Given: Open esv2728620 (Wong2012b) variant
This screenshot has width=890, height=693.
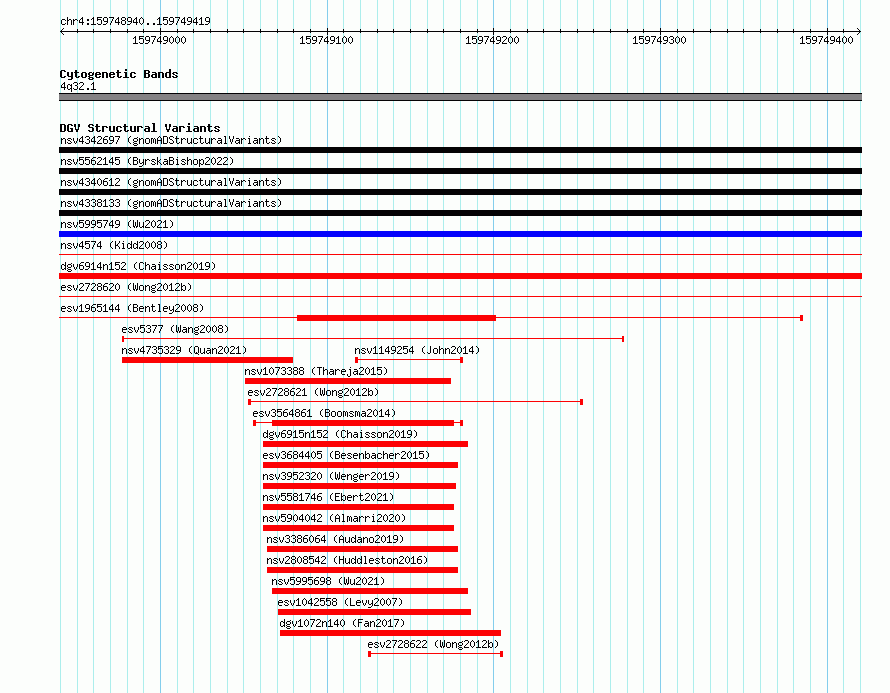Looking at the screenshot, I should coord(126,287).
